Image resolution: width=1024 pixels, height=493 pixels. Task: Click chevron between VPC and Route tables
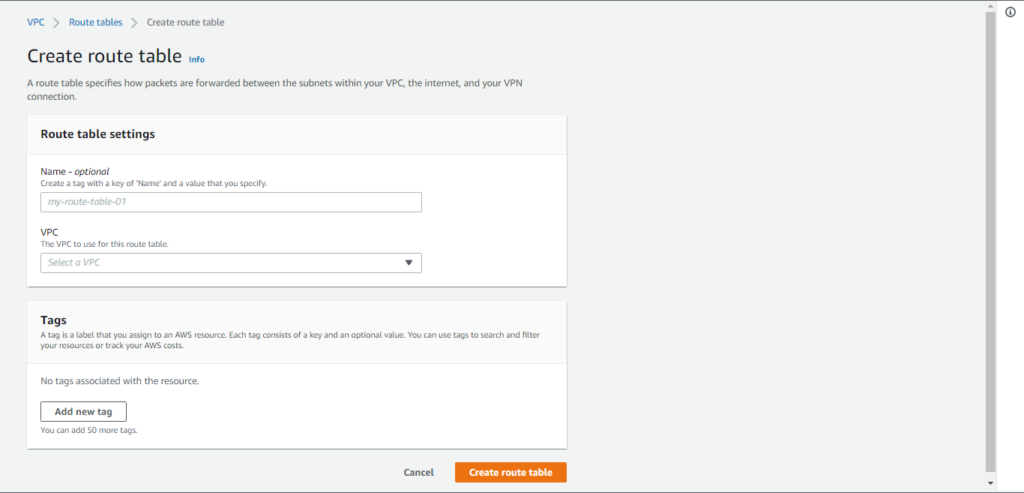coord(57,22)
